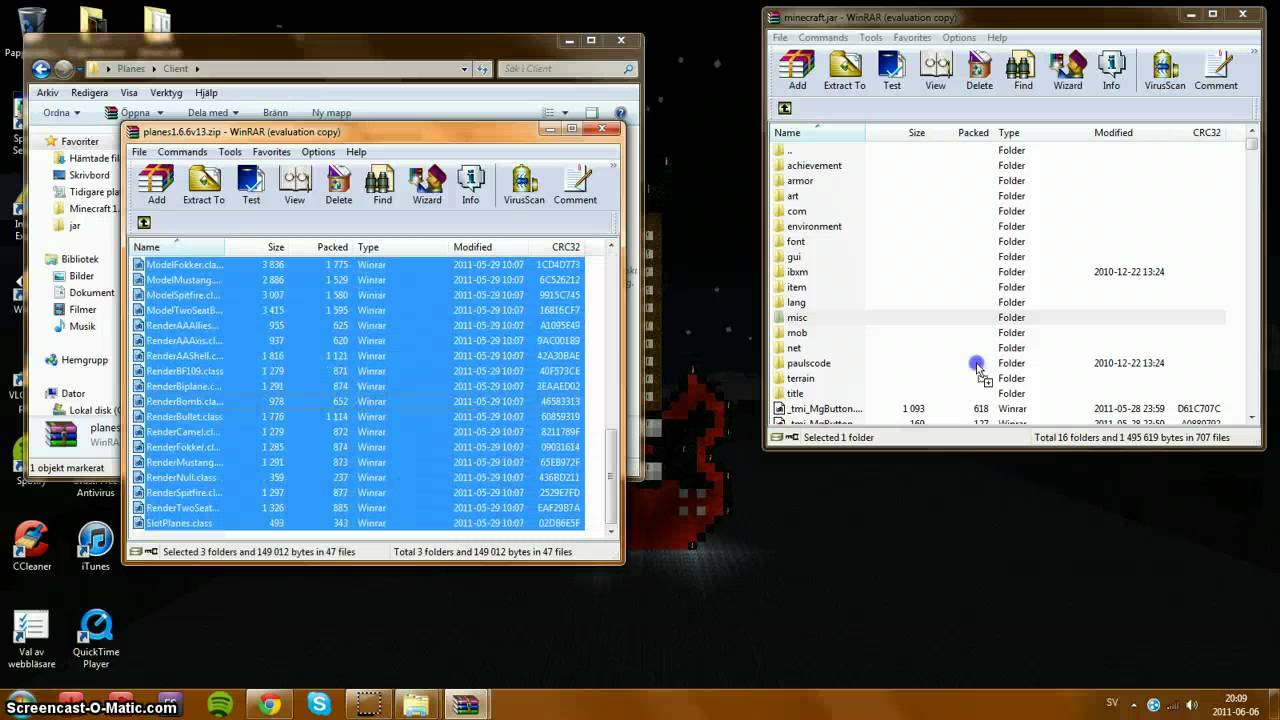
Task: Open view options dropdown arrow in Explorer
Action: click(565, 113)
